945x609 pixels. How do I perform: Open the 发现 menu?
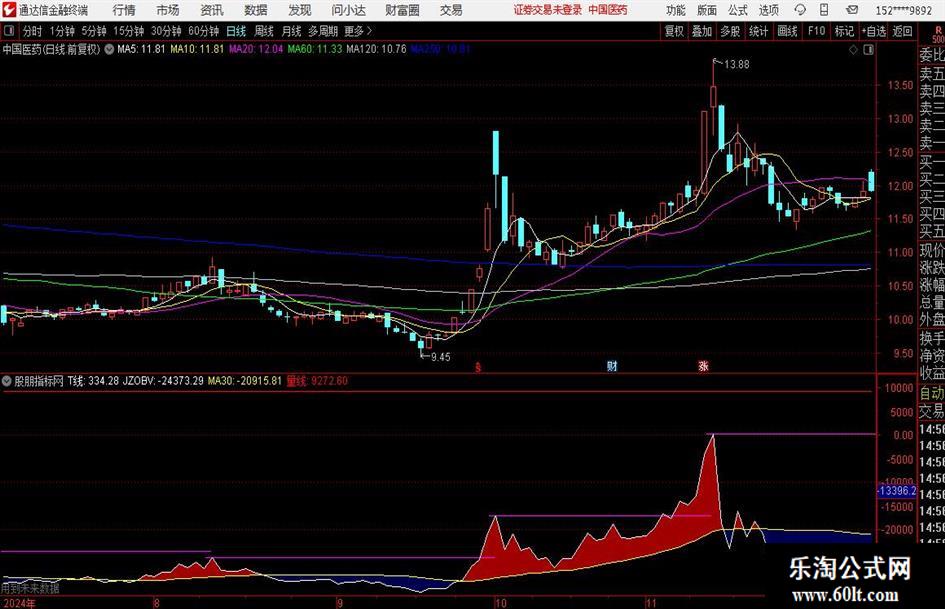pyautogui.click(x=300, y=10)
